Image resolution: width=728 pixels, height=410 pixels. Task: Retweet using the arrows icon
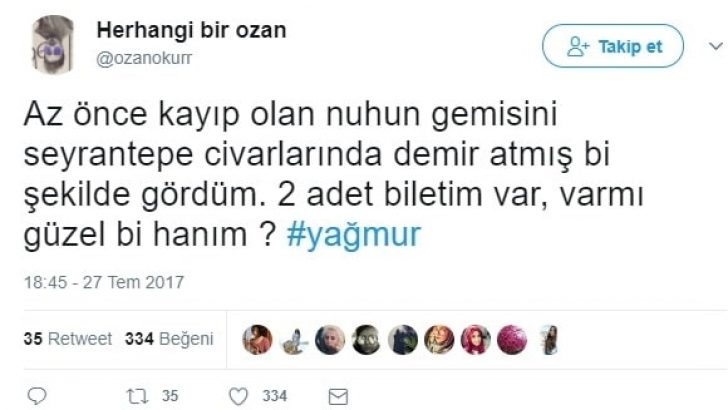137,396
